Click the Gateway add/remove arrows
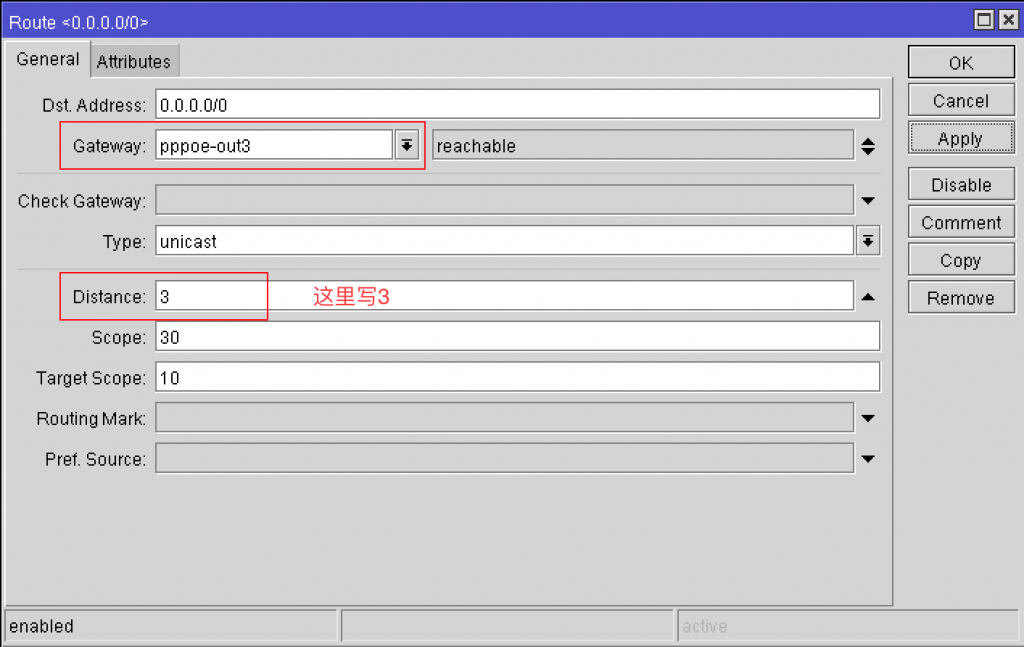 click(x=868, y=146)
